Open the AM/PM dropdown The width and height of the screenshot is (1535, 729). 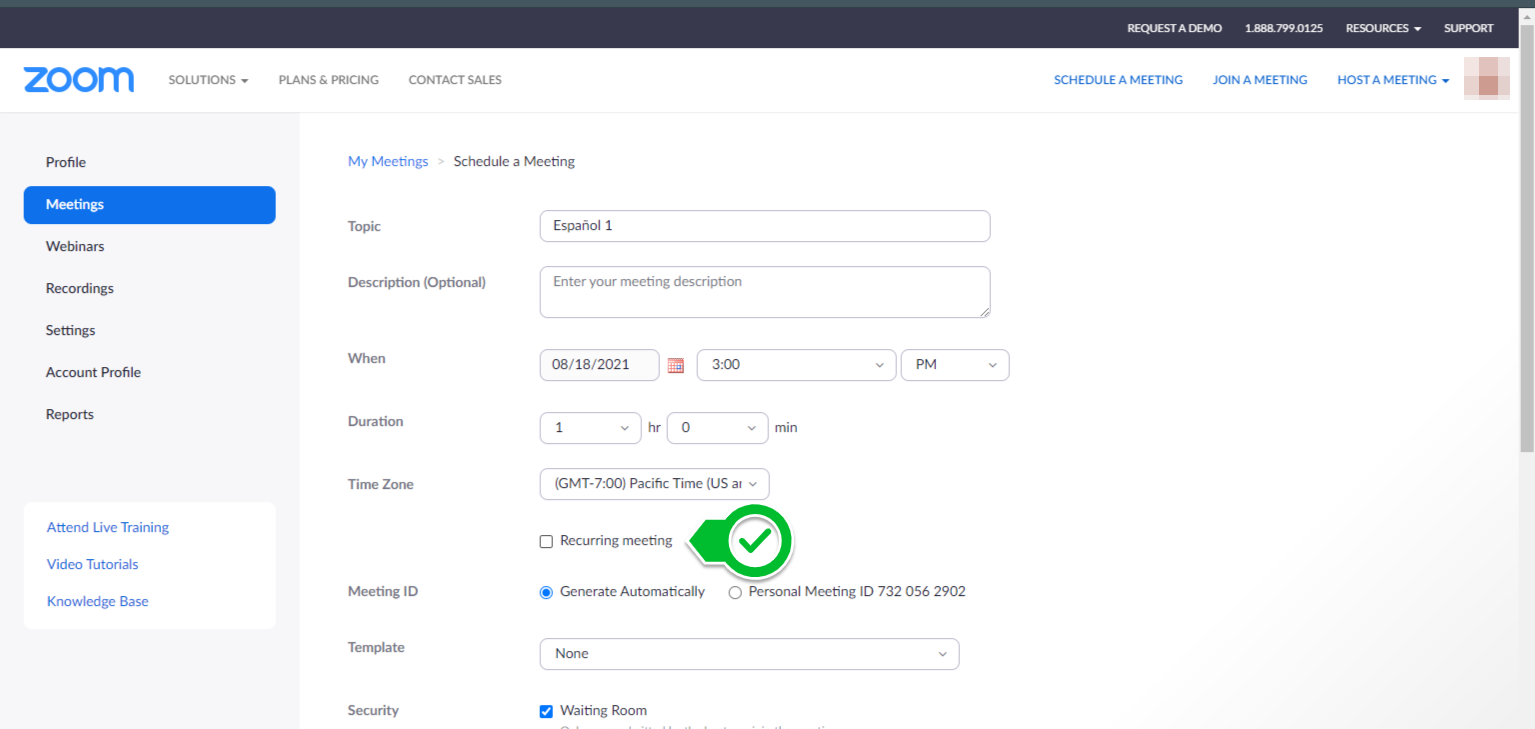pyautogui.click(x=954, y=365)
